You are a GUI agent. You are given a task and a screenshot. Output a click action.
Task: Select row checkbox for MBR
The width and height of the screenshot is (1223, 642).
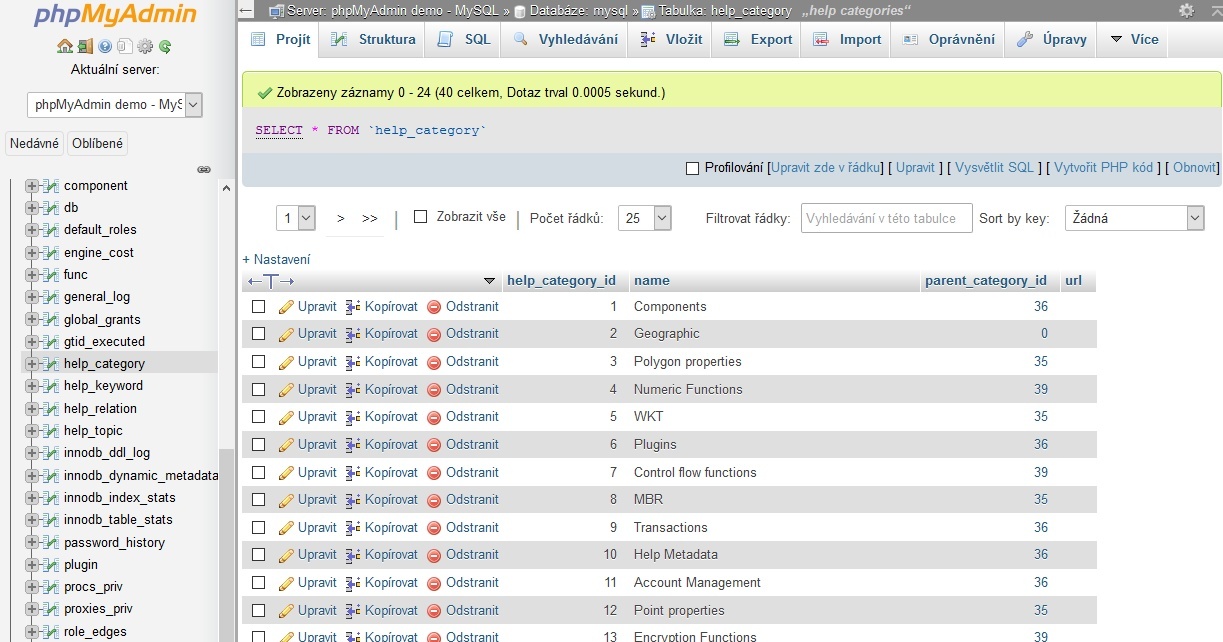[259, 499]
